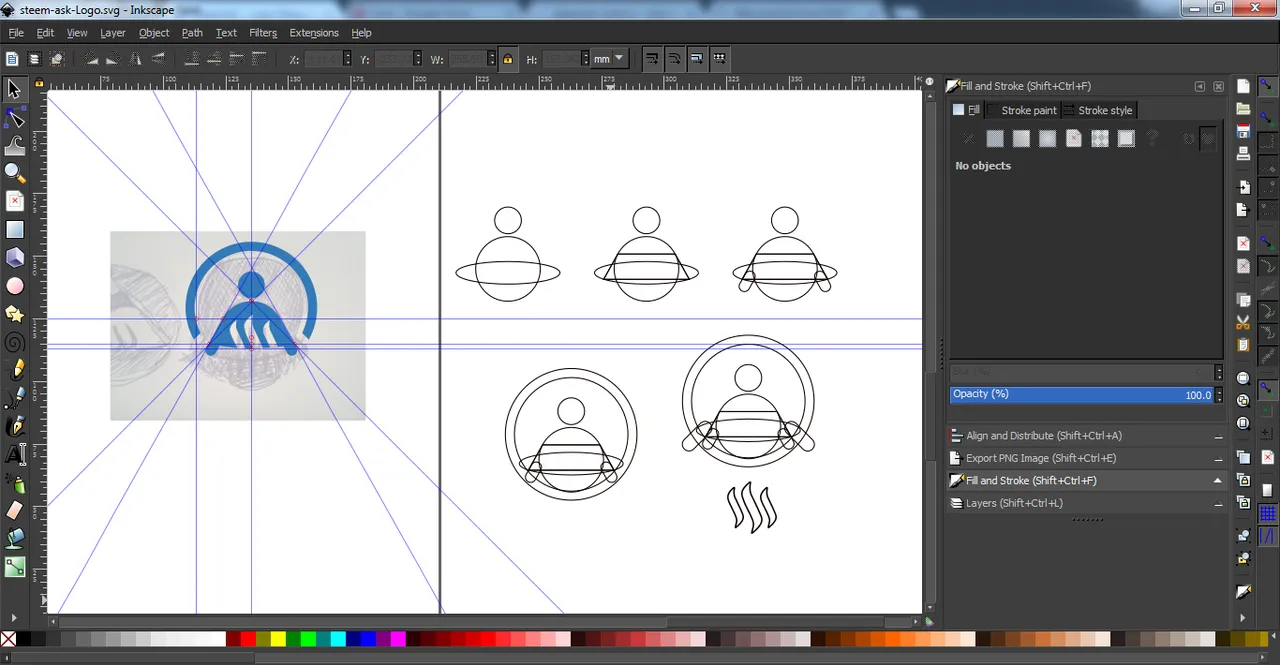Image resolution: width=1280 pixels, height=665 pixels.
Task: Select the Eraser tool
Action: [14, 510]
